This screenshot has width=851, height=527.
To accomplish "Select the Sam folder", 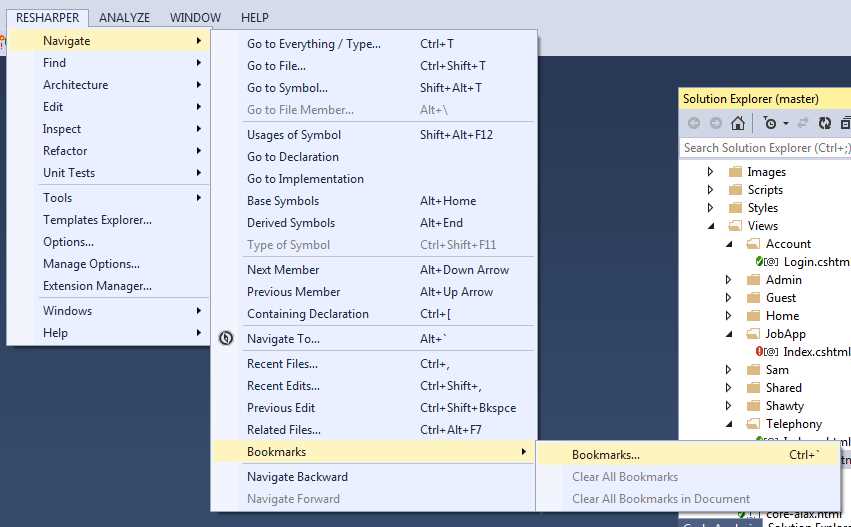I will [777, 370].
